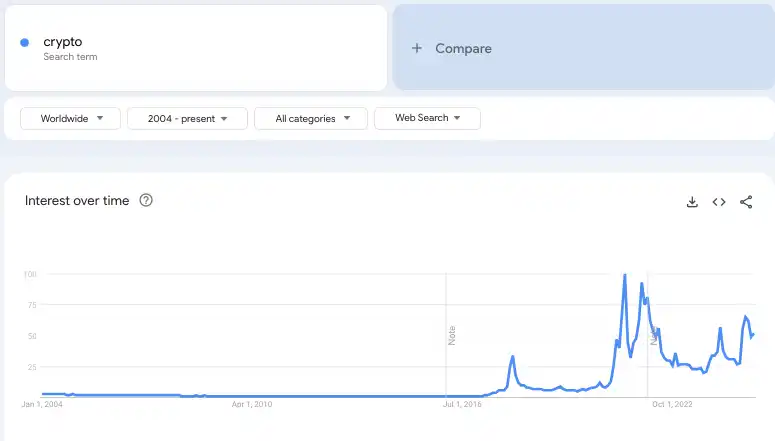Click the plus icon beside Compare

click(417, 48)
